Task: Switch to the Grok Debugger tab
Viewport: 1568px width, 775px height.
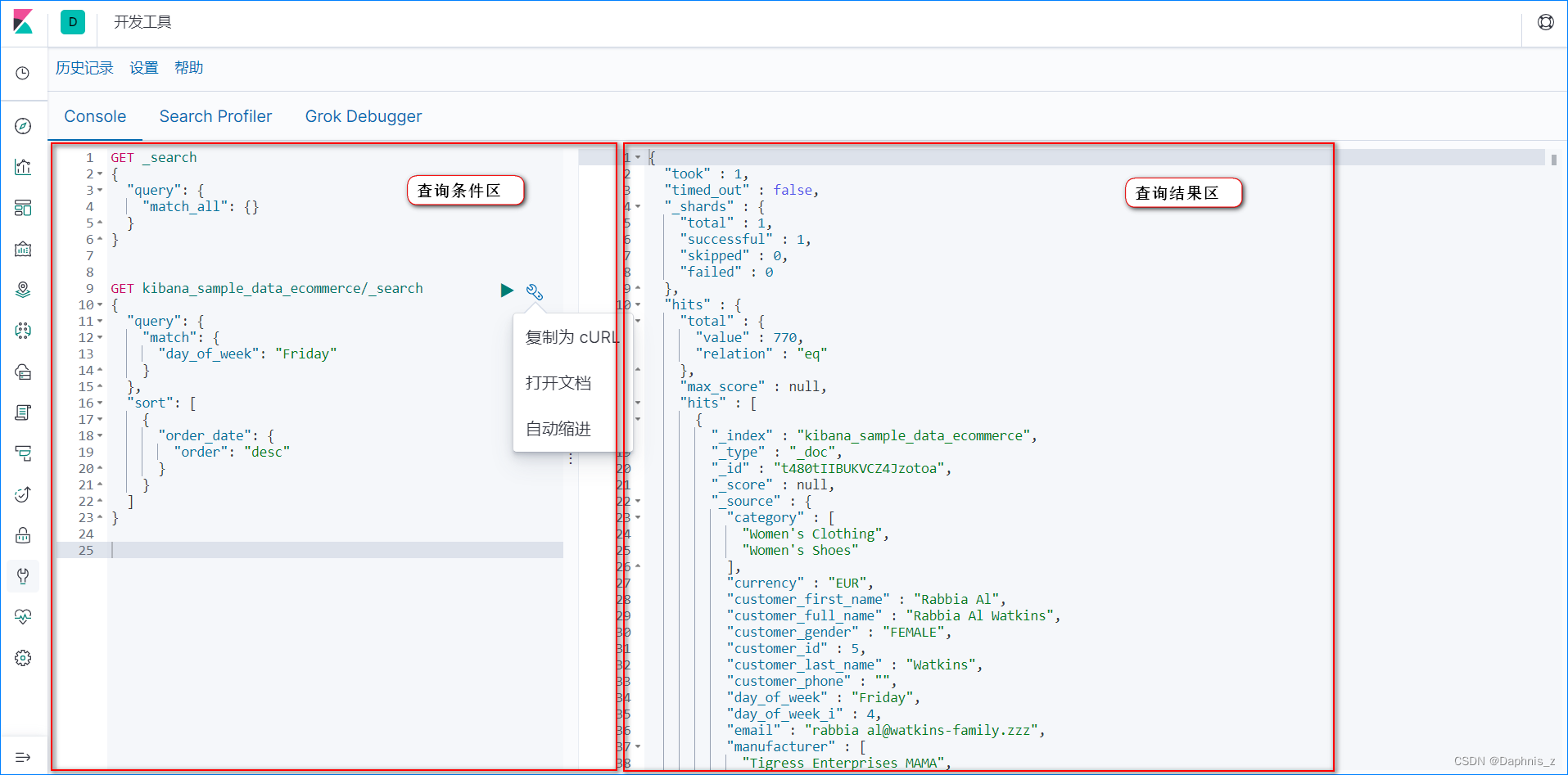Action: coord(364,116)
